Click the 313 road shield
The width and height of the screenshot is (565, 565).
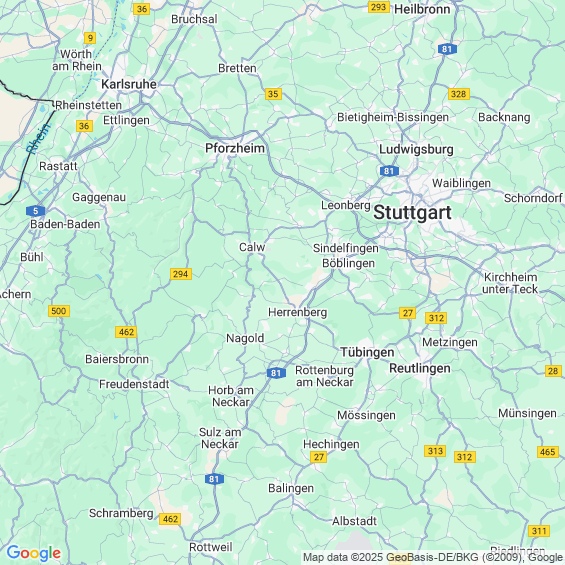tap(435, 451)
